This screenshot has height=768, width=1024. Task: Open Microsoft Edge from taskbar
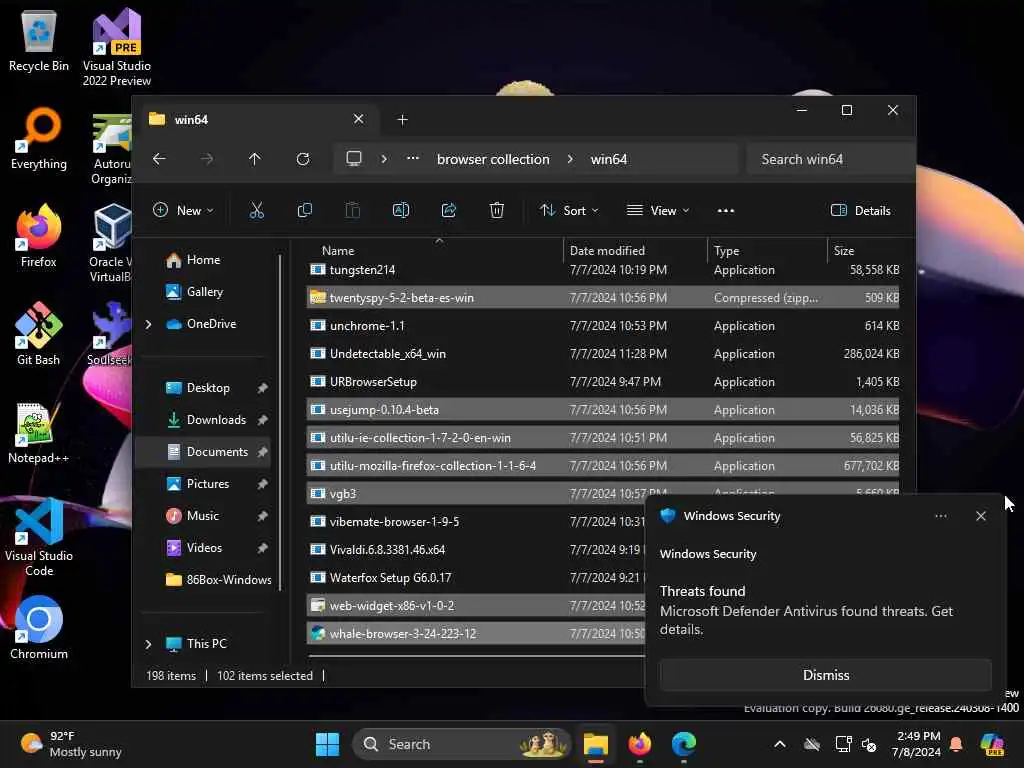684,744
